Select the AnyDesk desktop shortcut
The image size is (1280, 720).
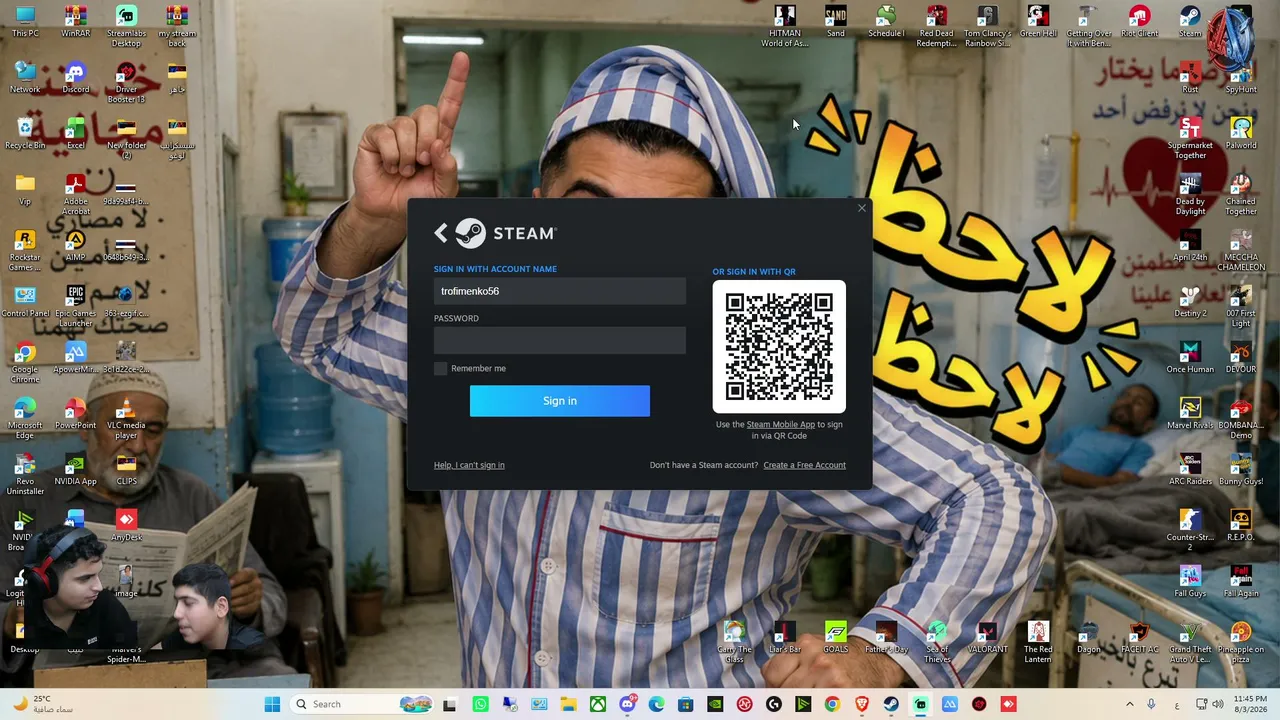point(126,526)
